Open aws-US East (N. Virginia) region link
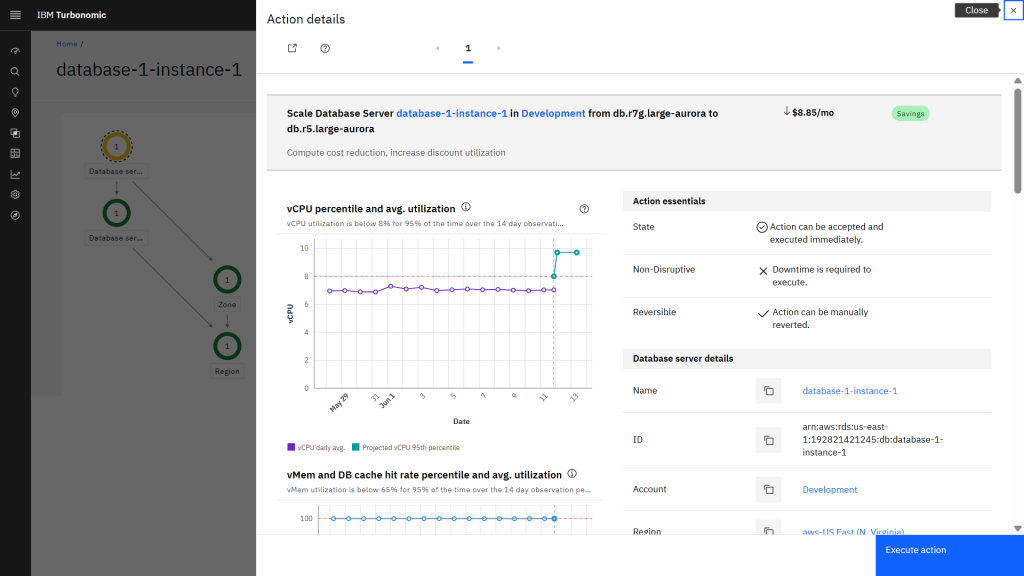Image resolution: width=1024 pixels, height=576 pixels. [853, 532]
